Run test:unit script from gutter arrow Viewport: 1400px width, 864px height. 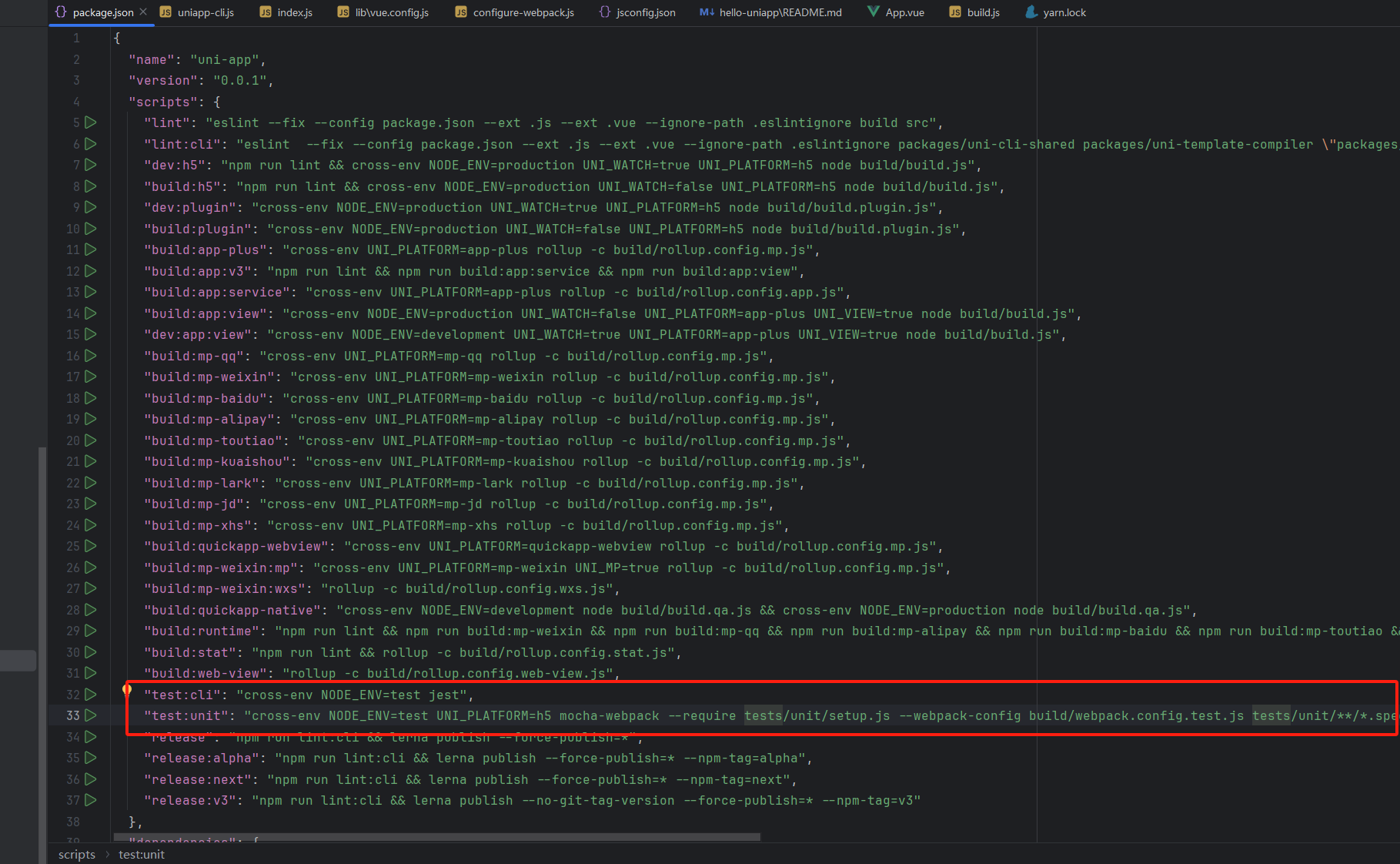point(91,715)
